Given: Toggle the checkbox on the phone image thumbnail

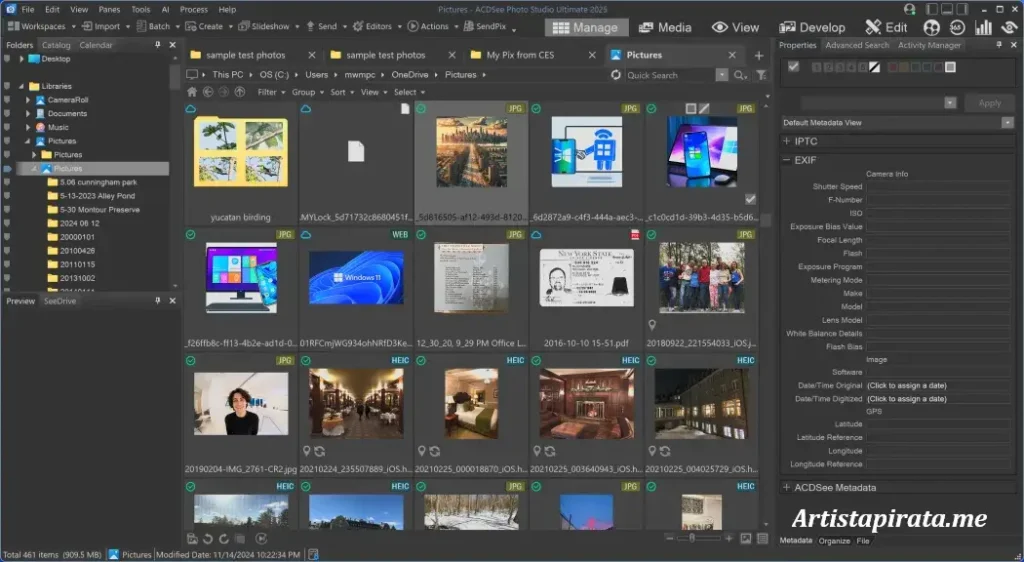Looking at the screenshot, I should (750, 199).
